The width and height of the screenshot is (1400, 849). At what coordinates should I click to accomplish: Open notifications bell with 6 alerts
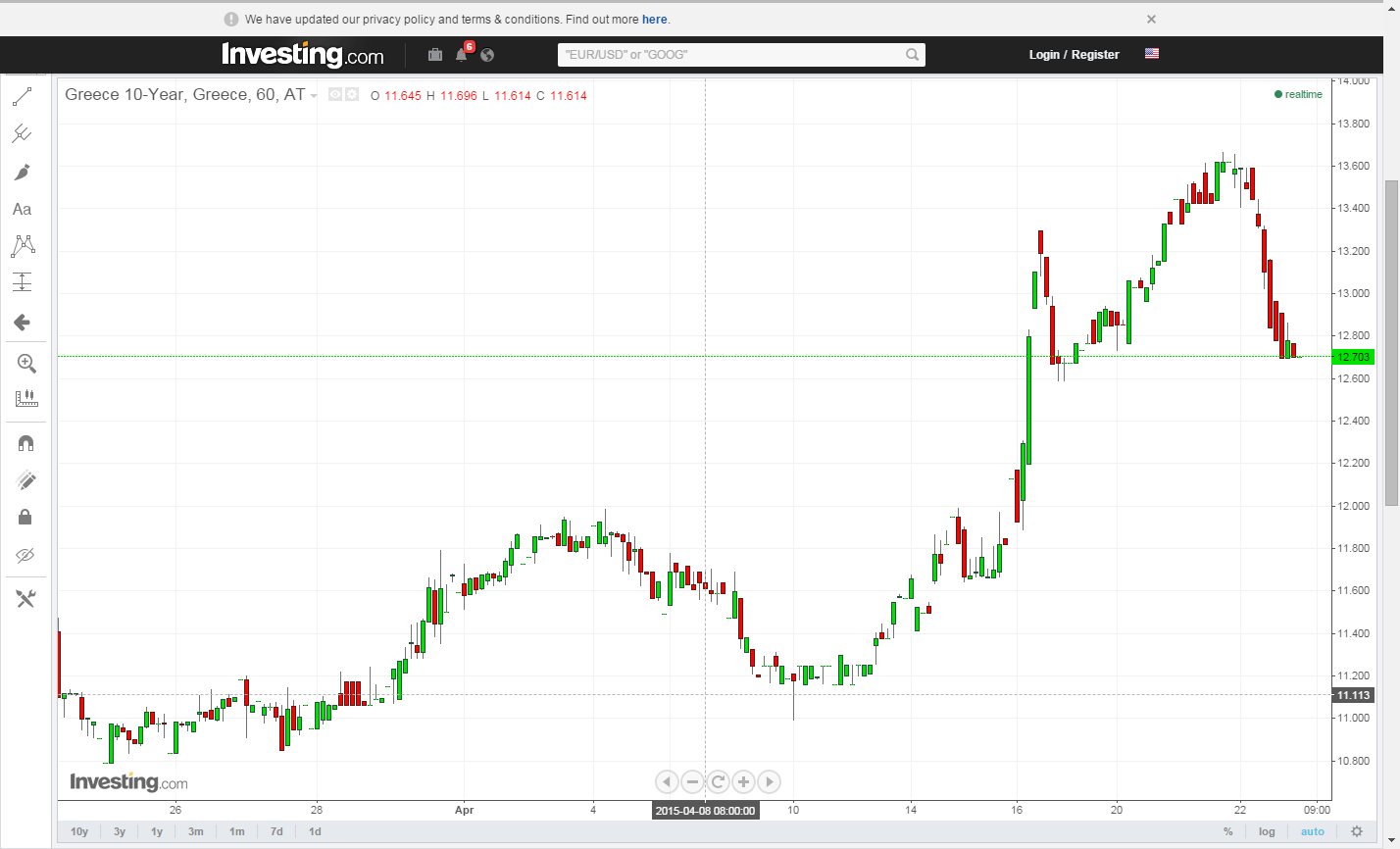coord(462,54)
